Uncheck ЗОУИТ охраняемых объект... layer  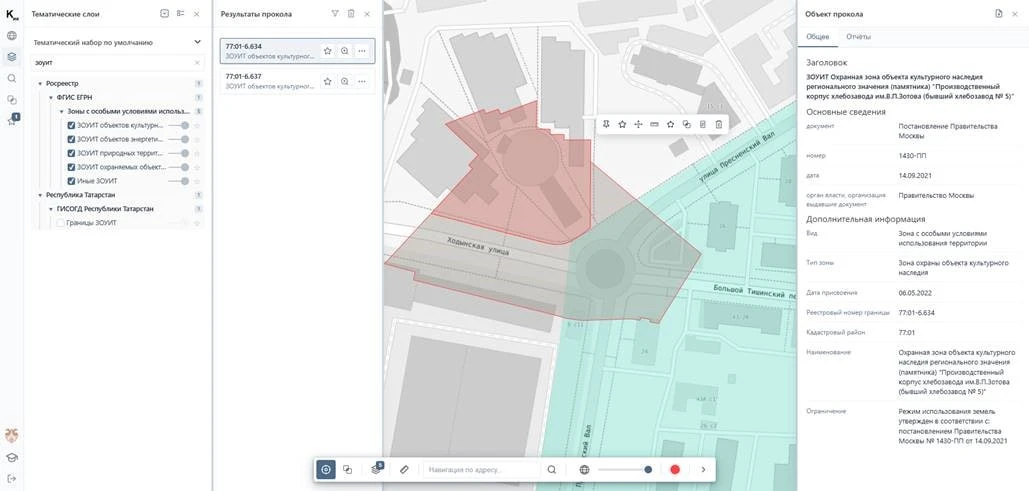[x=72, y=167]
